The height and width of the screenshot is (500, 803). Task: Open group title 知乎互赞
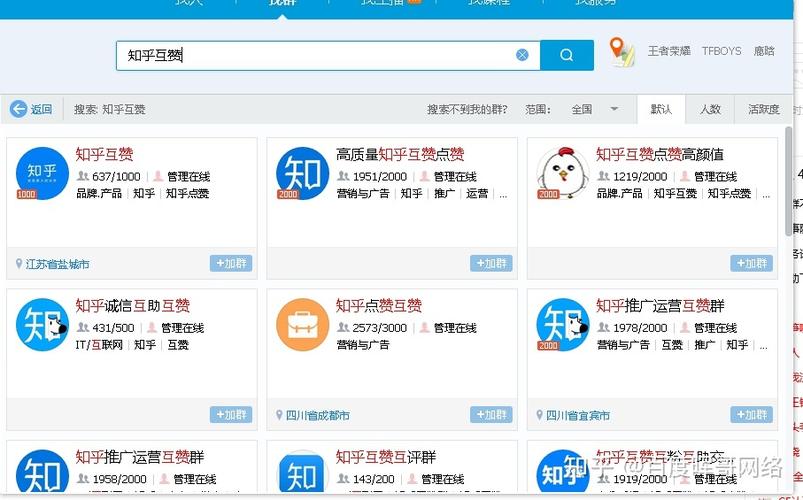pos(104,154)
